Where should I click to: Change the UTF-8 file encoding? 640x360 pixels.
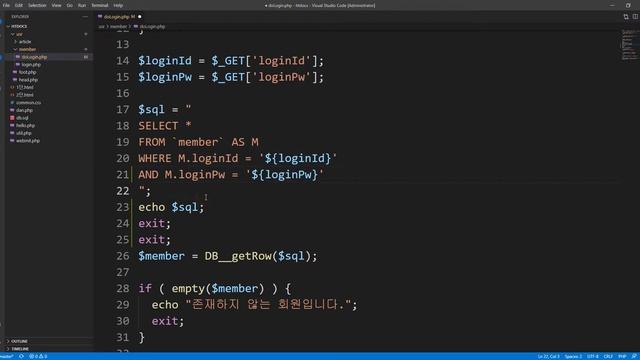[x=593, y=356]
